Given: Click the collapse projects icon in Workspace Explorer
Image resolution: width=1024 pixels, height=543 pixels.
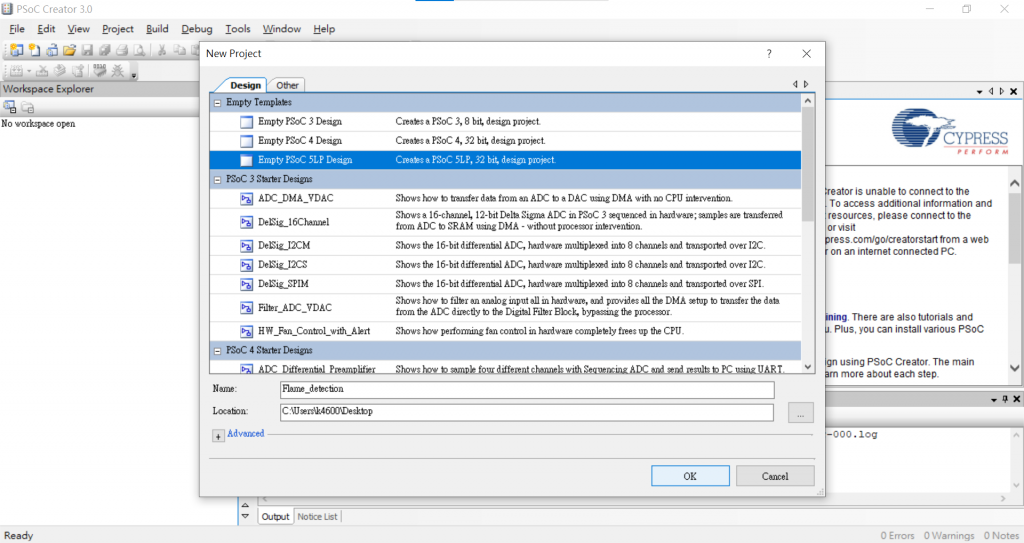Looking at the screenshot, I should pyautogui.click(x=10, y=107).
